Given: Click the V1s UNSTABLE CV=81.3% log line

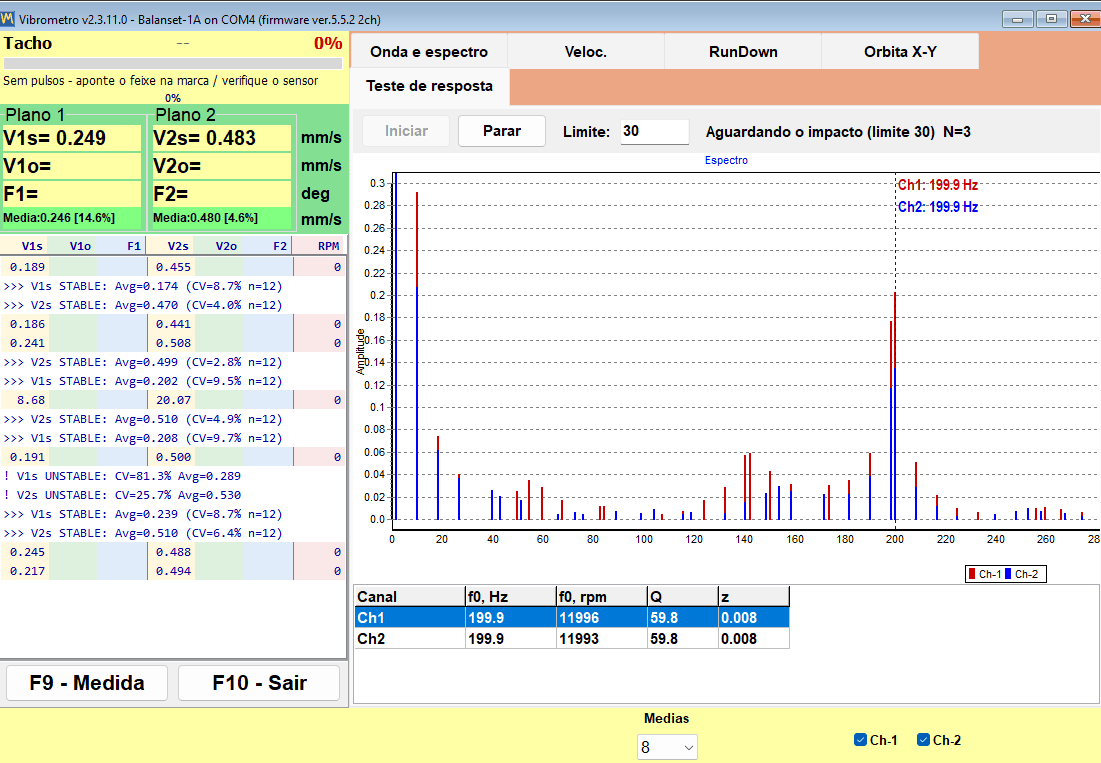Looking at the screenshot, I should [x=122, y=476].
